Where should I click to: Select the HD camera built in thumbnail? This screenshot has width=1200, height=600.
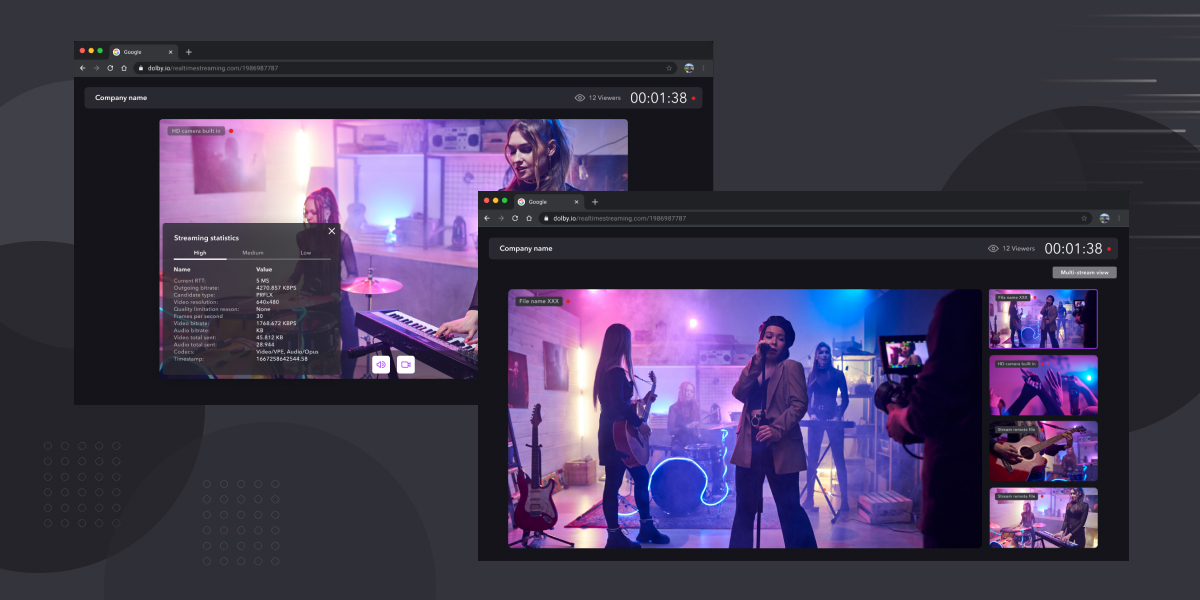[x=1043, y=385]
